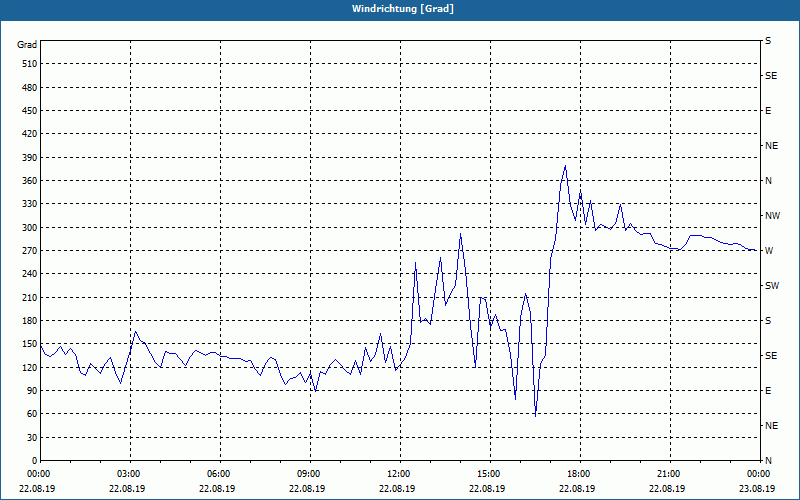The width and height of the screenshot is (800, 500).
Task: Pick the 18:00 time axis label
Action: 578,474
